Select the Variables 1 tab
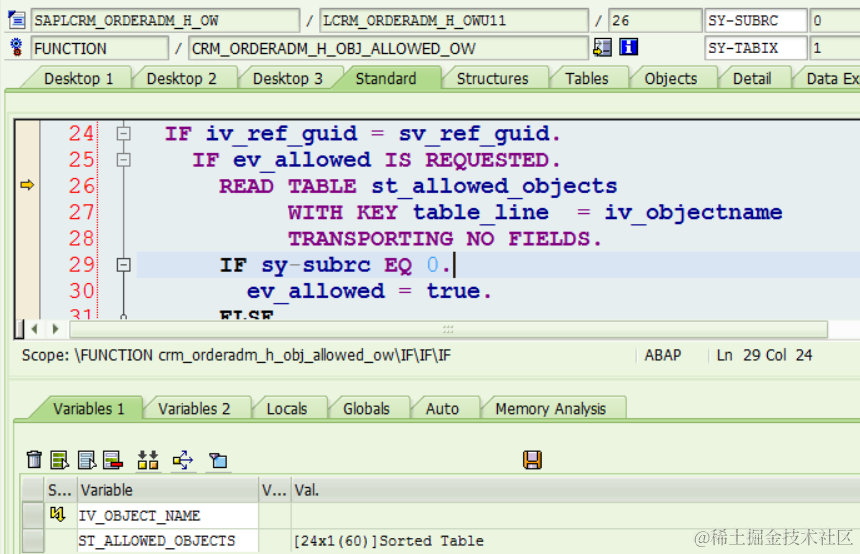 (x=88, y=409)
